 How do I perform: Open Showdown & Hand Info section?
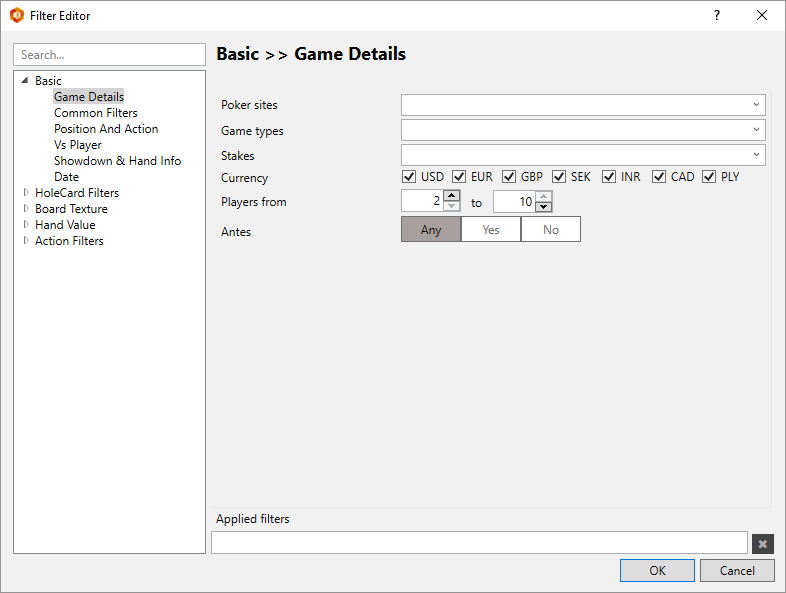(x=117, y=161)
